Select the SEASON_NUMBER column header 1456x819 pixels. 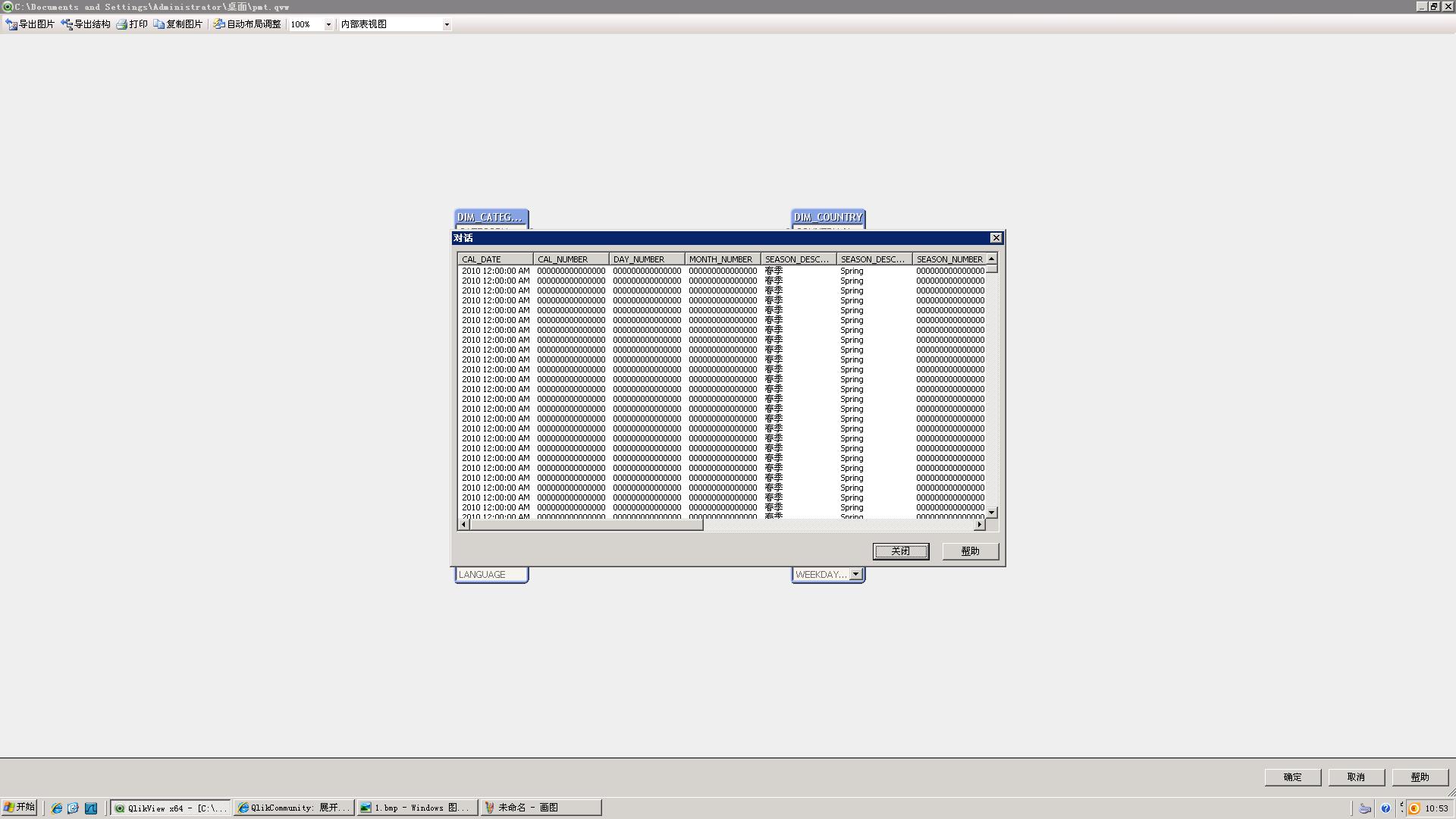click(949, 259)
